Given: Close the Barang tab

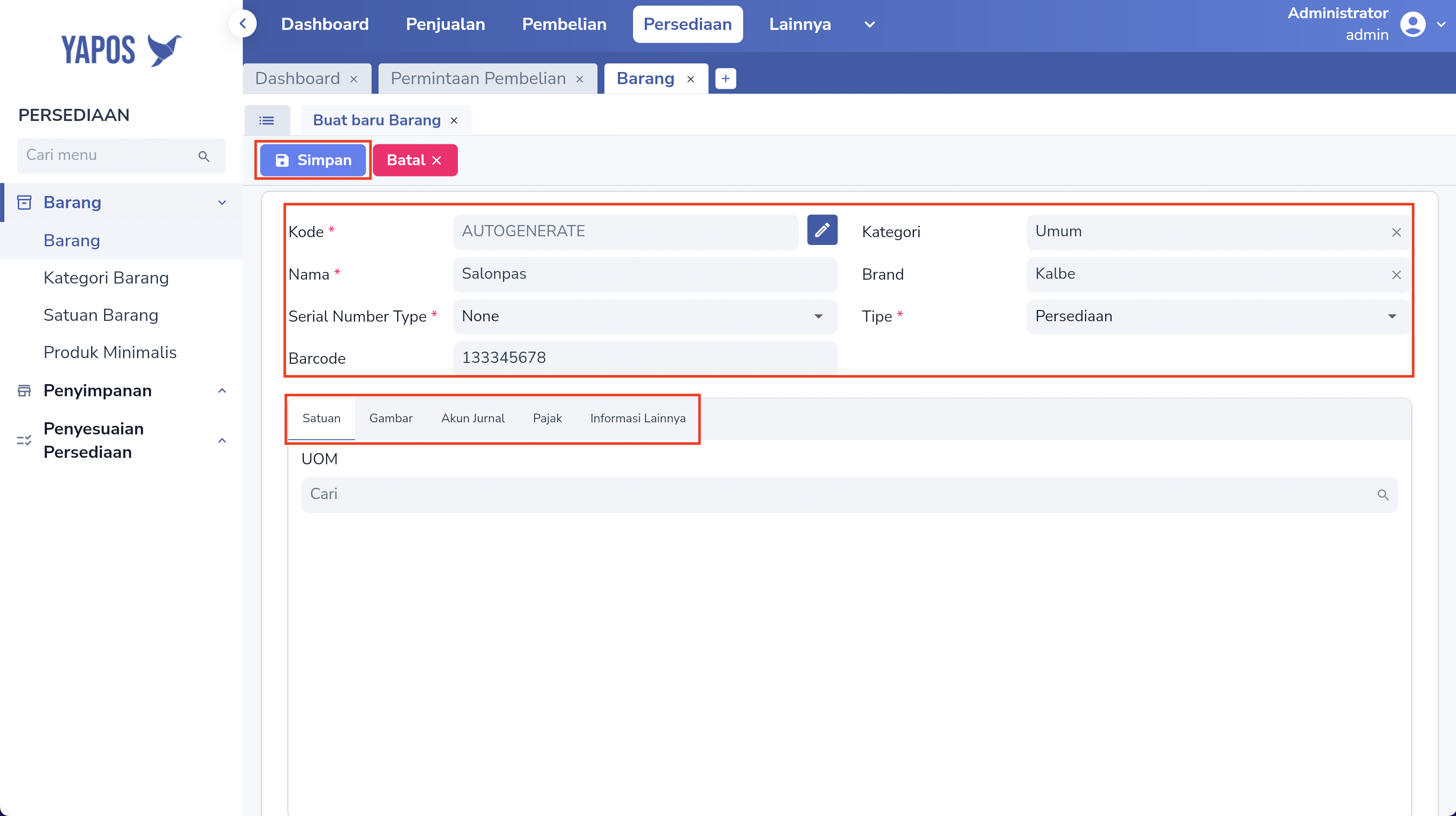Looking at the screenshot, I should point(690,79).
